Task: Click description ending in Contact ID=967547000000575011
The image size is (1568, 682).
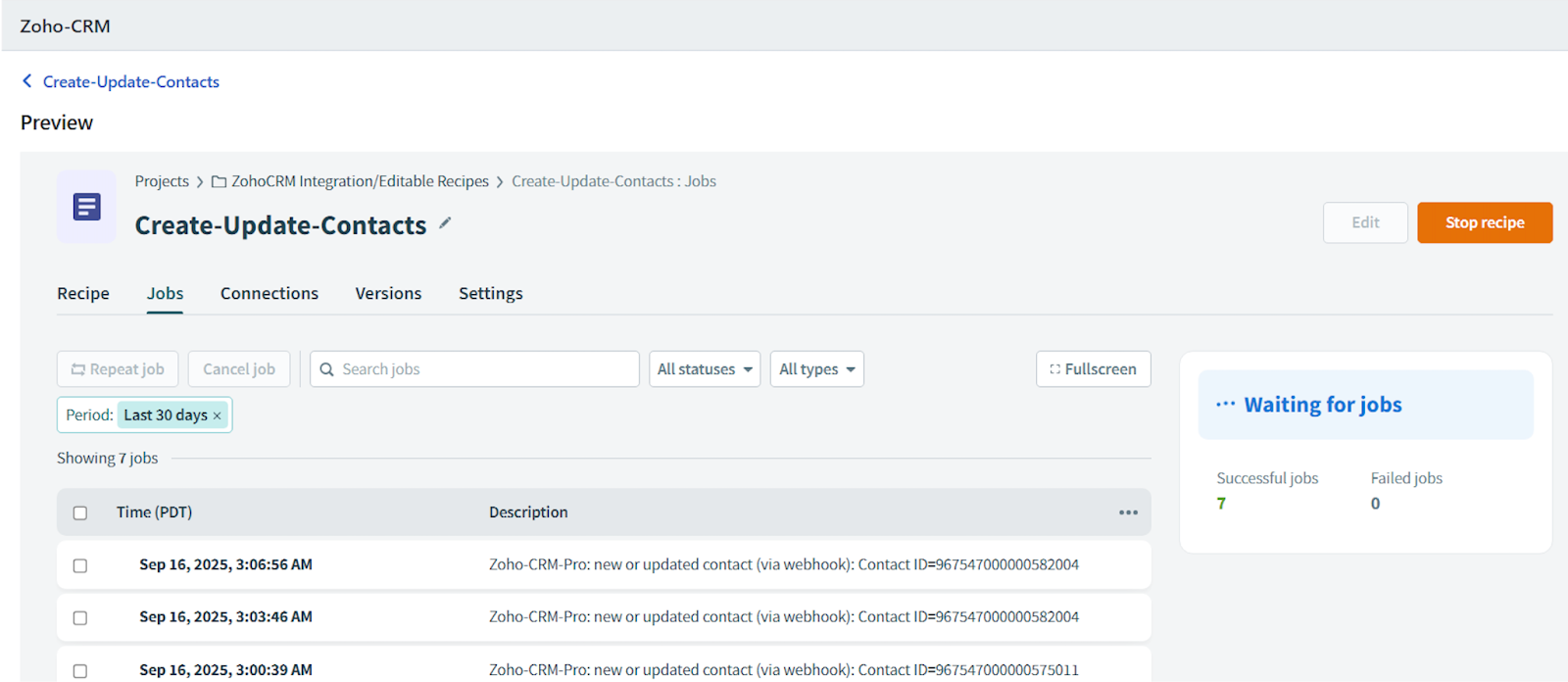Action: [784, 669]
